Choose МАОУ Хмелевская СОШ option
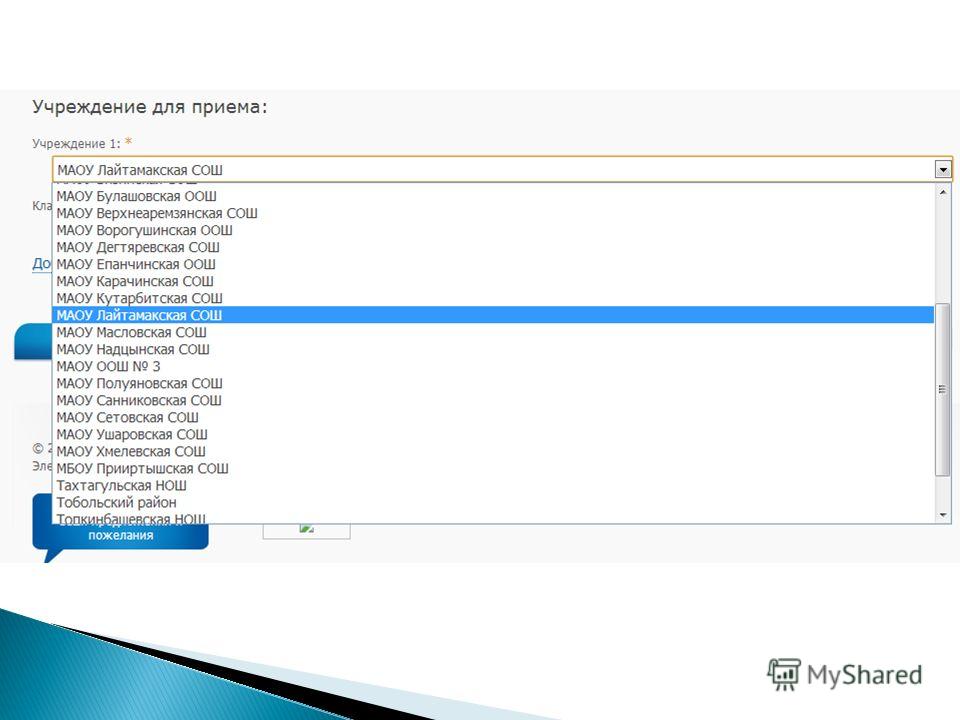This screenshot has width=960, height=720. pyautogui.click(x=493, y=452)
